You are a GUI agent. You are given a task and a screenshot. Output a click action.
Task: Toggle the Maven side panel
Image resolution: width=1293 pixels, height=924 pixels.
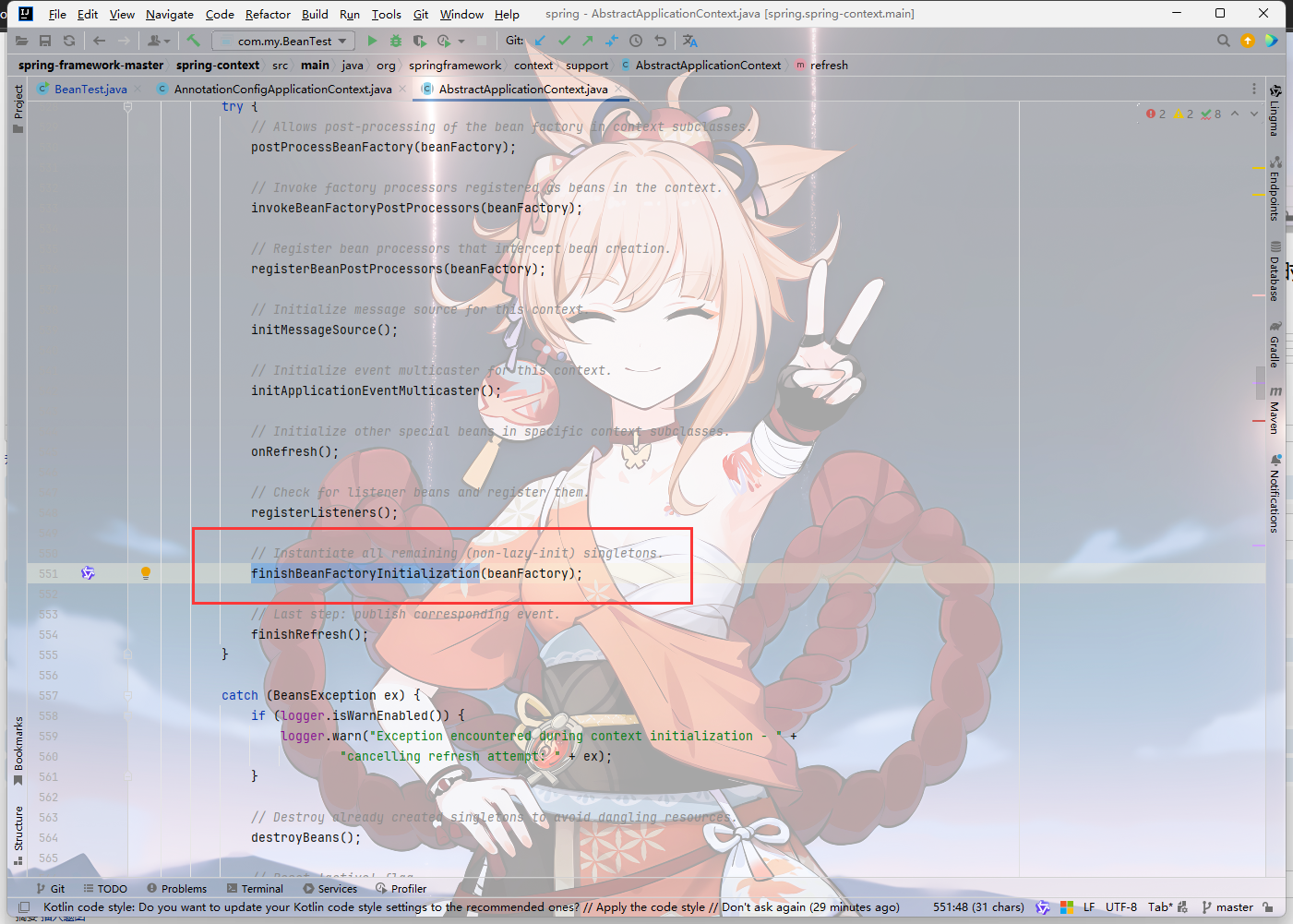click(x=1275, y=410)
